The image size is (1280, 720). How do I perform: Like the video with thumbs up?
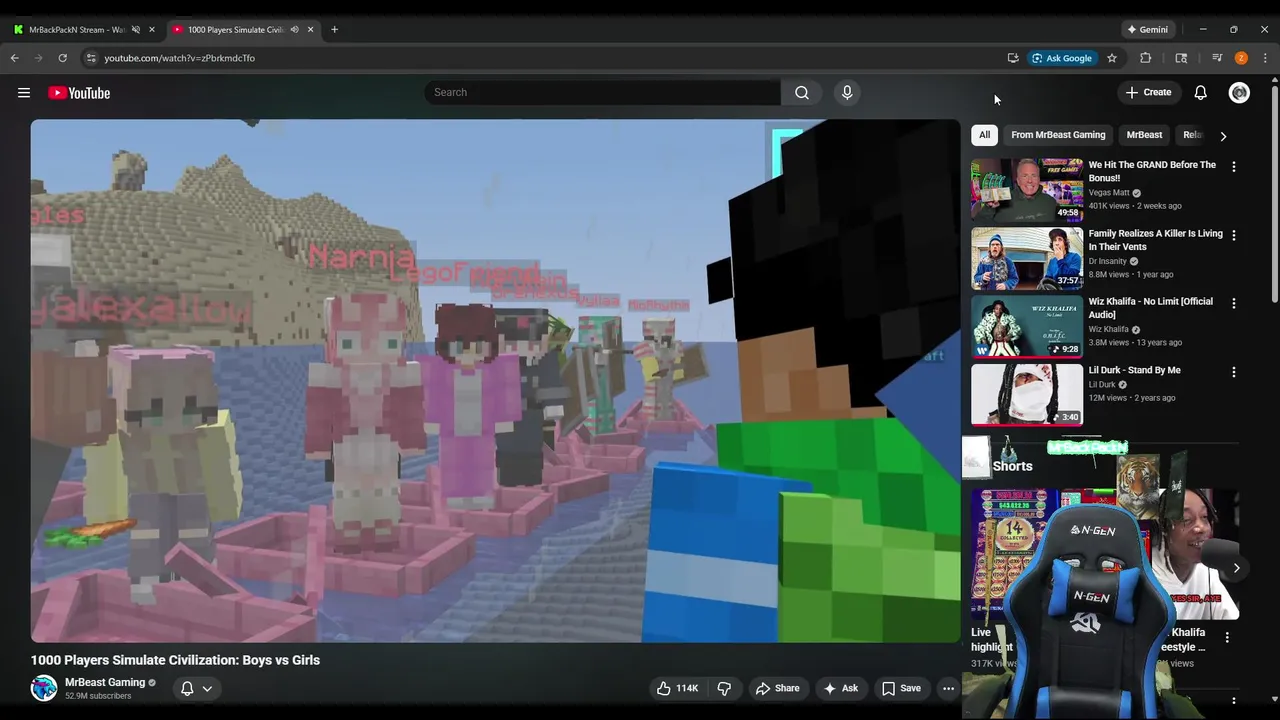[677, 688]
